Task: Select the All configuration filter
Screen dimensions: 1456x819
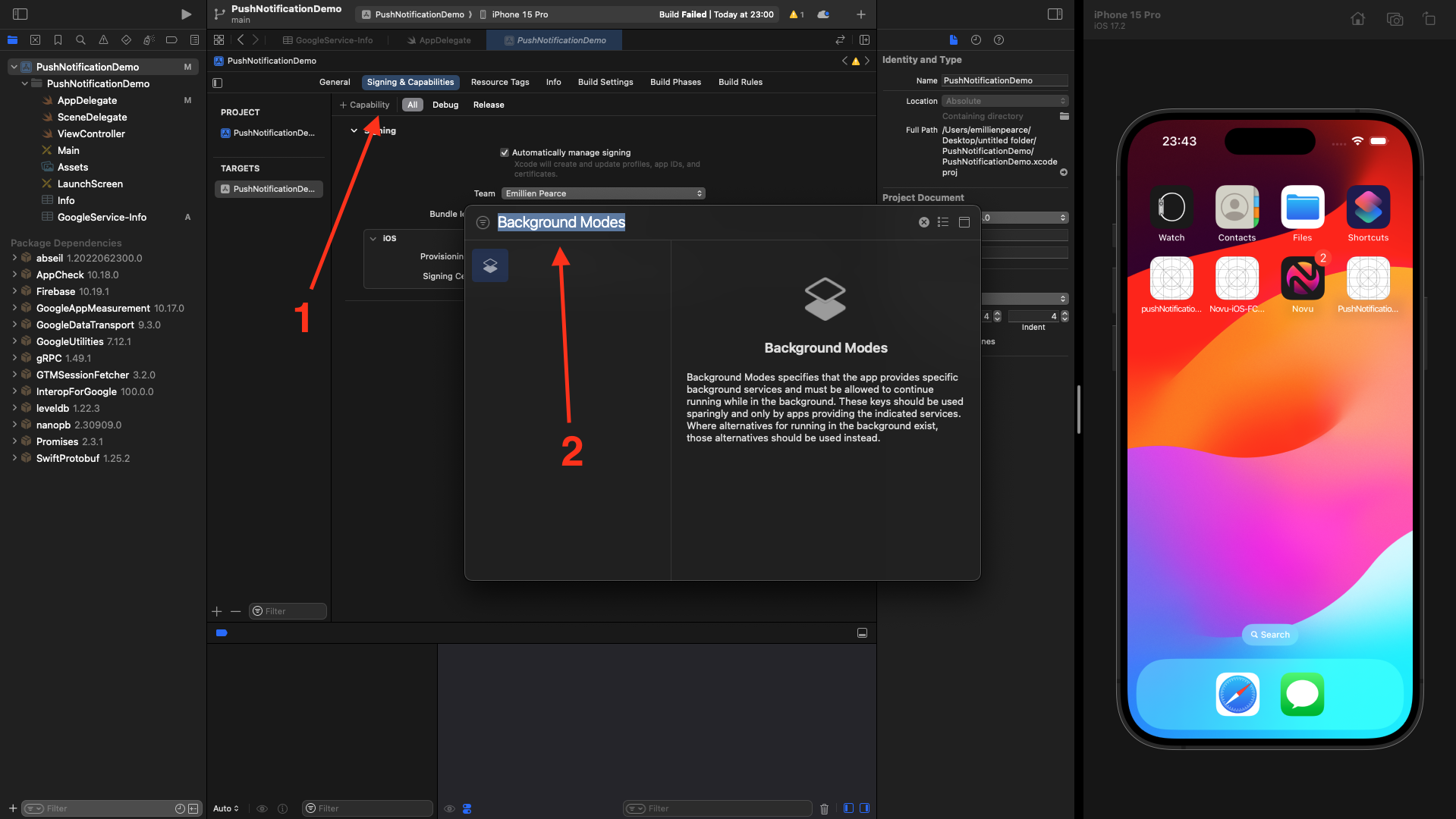Action: tap(412, 105)
